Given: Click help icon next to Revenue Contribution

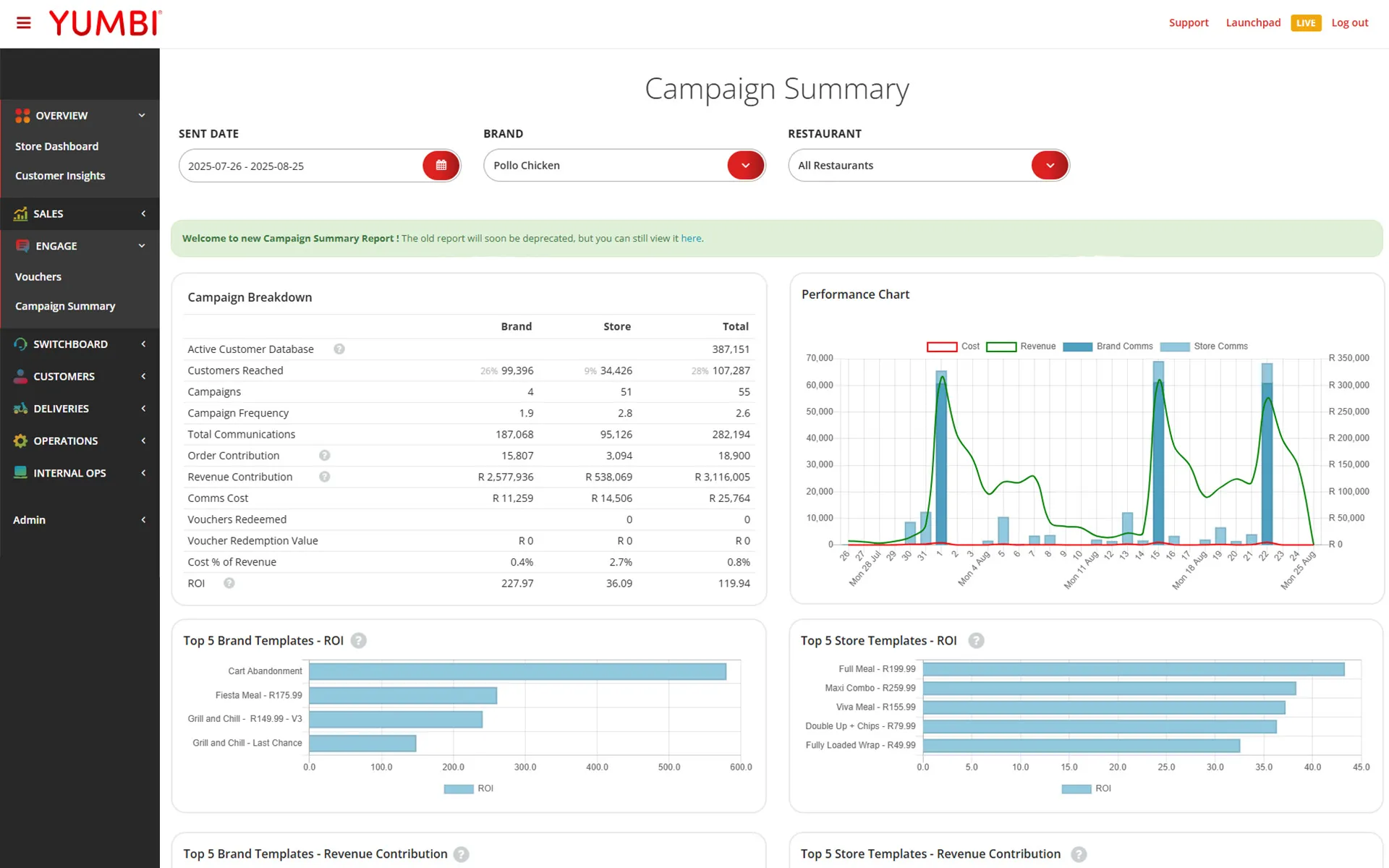Looking at the screenshot, I should pos(325,477).
